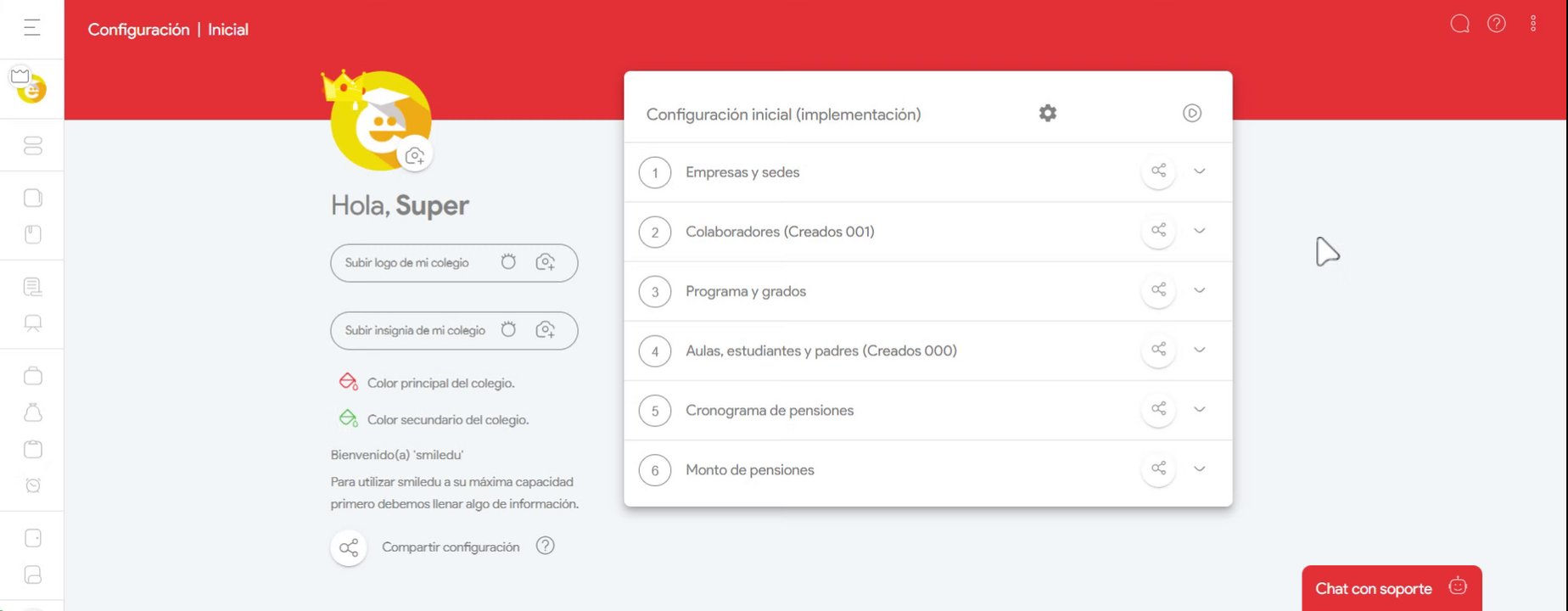Share the Programa y grados step
Screen dimensions: 1568x611
1158,290
